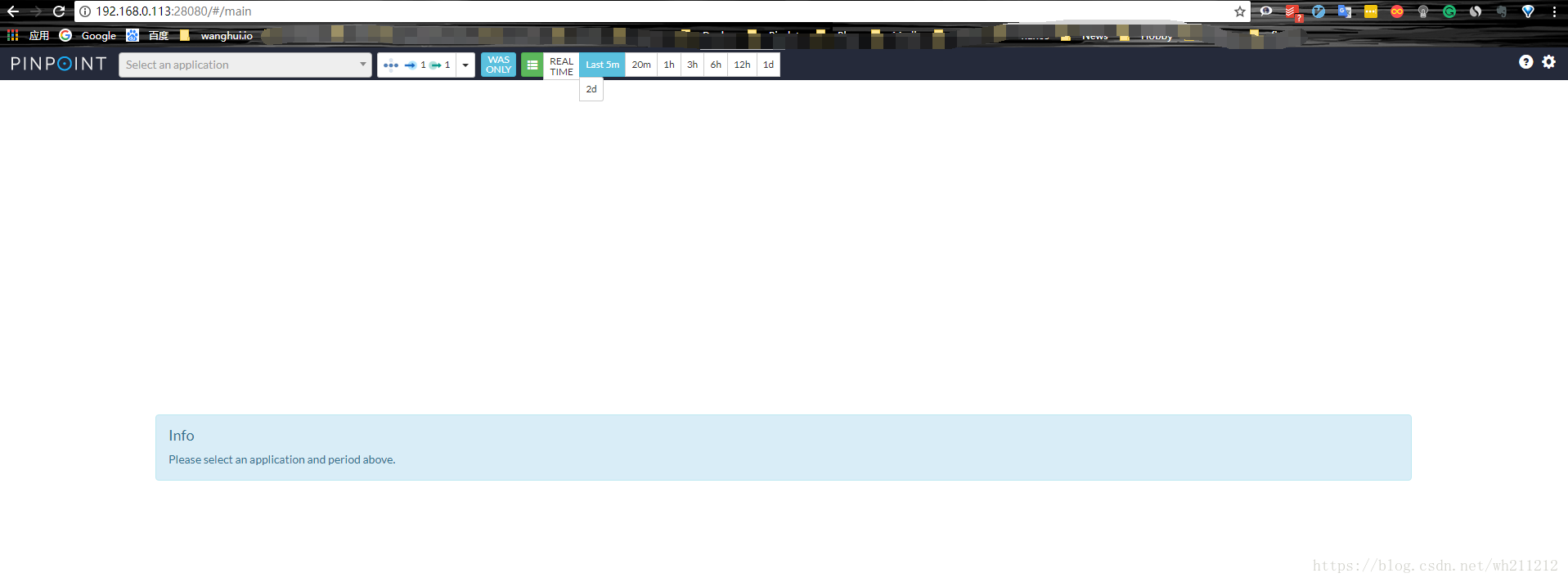
Task: Switch to REAL TIME mode
Action: coord(561,65)
